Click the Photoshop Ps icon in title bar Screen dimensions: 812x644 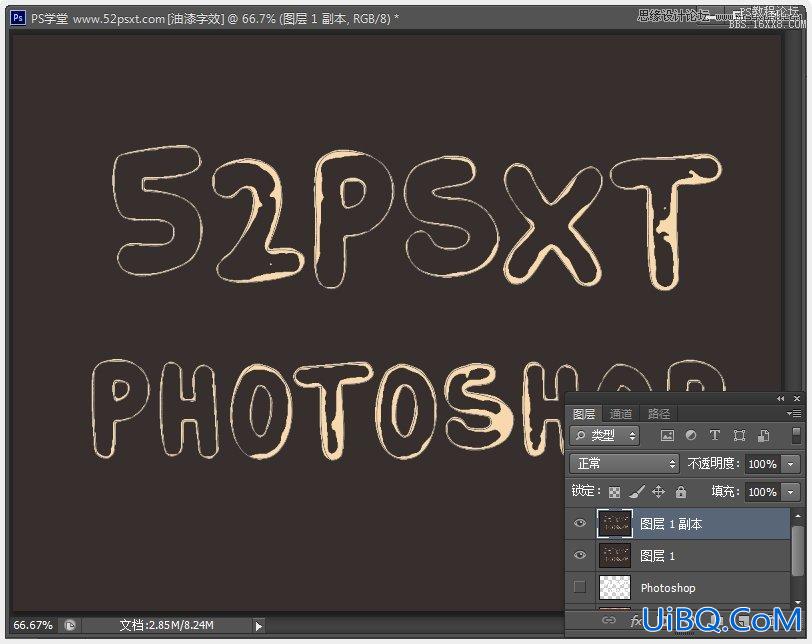coord(18,18)
